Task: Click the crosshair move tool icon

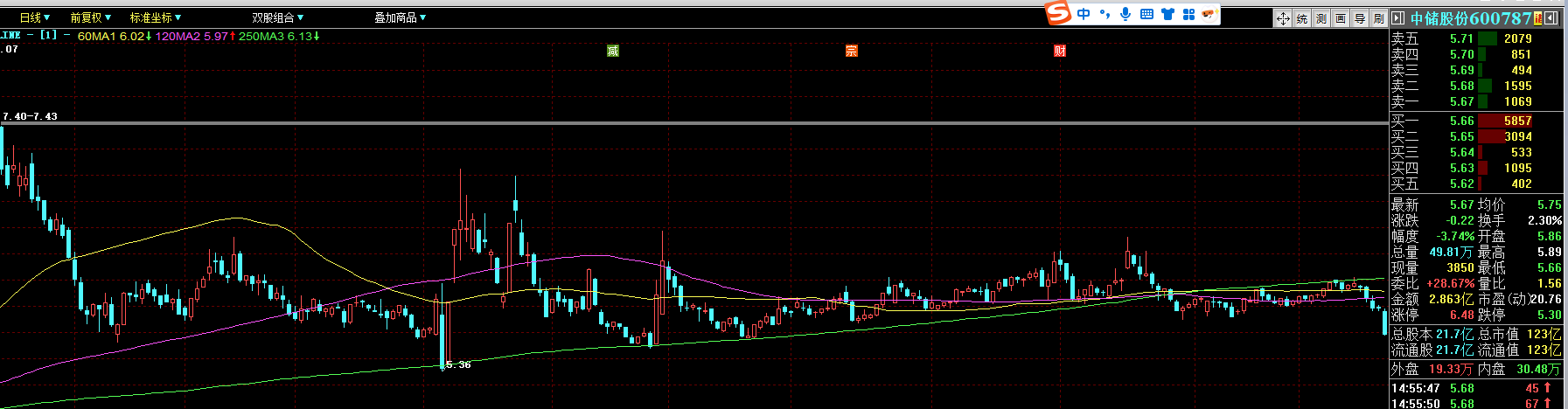Action: (x=1283, y=18)
